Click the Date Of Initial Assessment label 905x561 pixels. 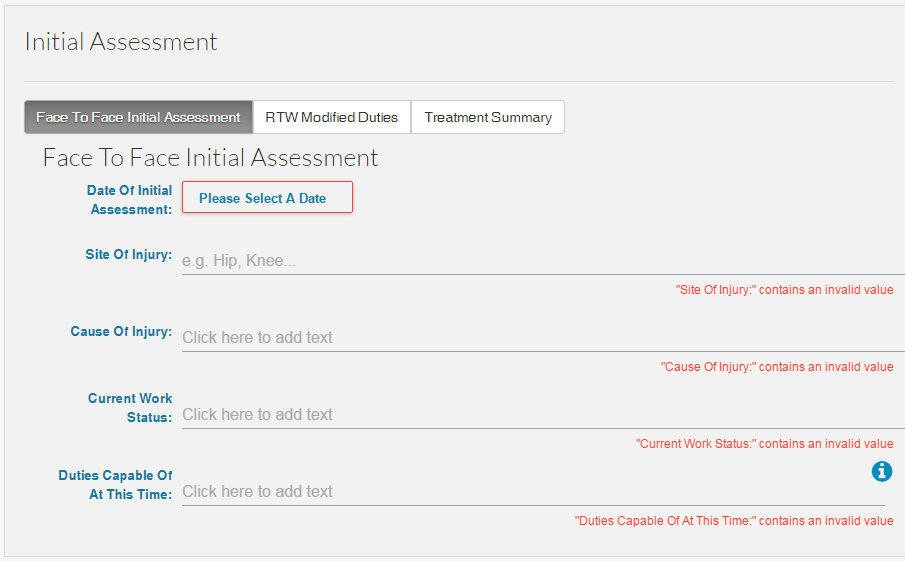click(130, 200)
